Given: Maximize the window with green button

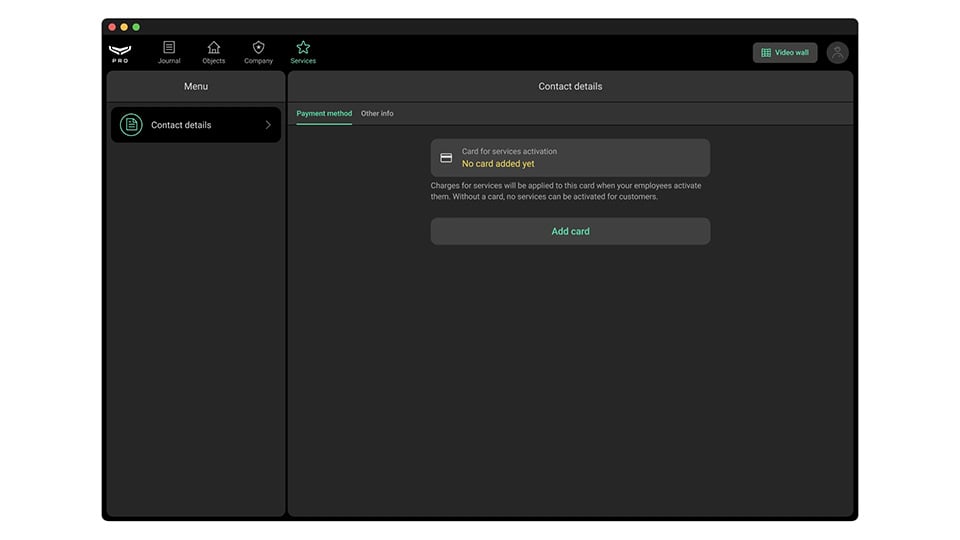Looking at the screenshot, I should click(136, 27).
